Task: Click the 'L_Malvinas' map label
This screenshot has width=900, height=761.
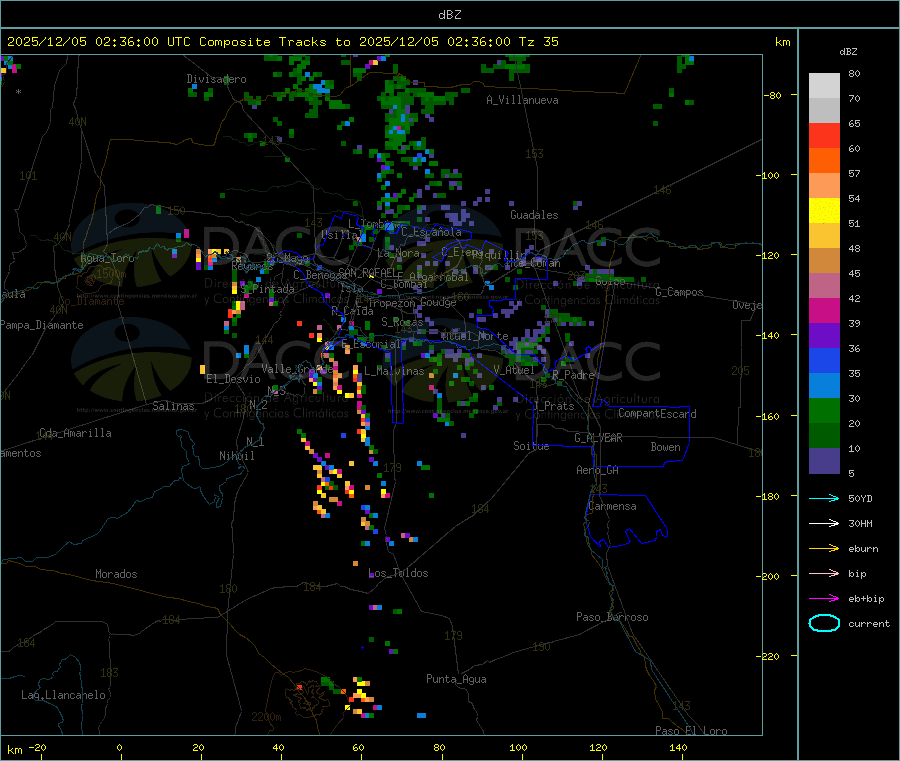Action: [x=394, y=371]
